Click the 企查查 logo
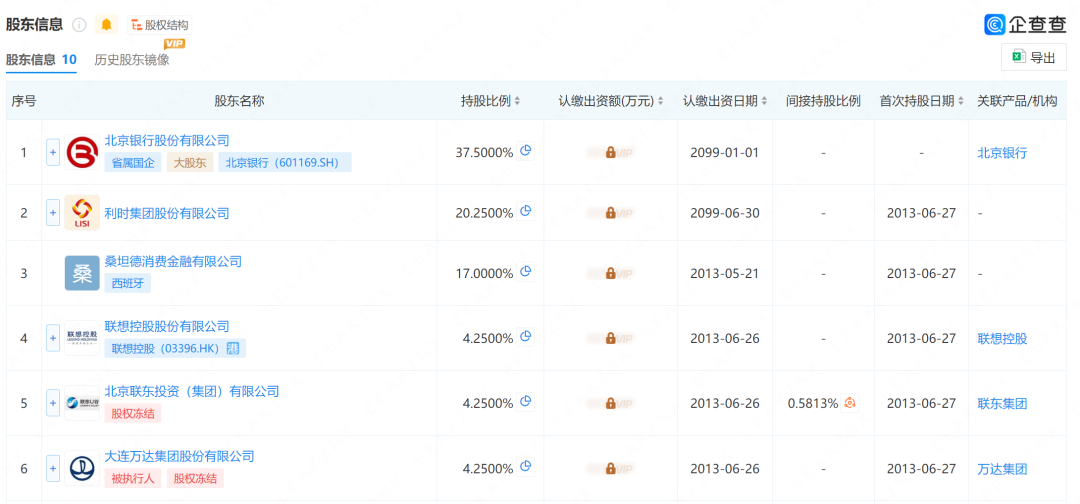The height and width of the screenshot is (504, 1080). click(x=1025, y=25)
